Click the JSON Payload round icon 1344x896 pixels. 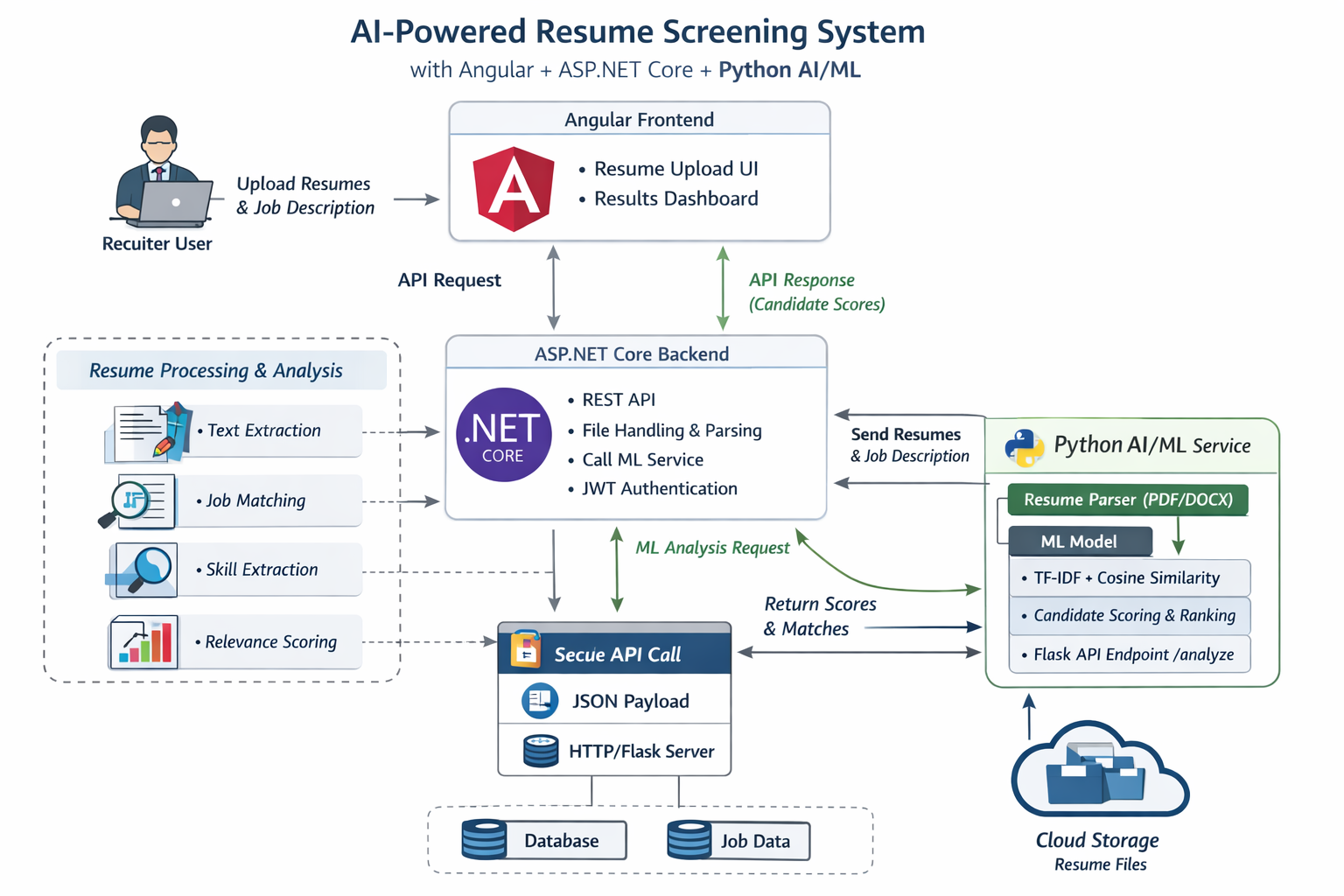click(540, 701)
